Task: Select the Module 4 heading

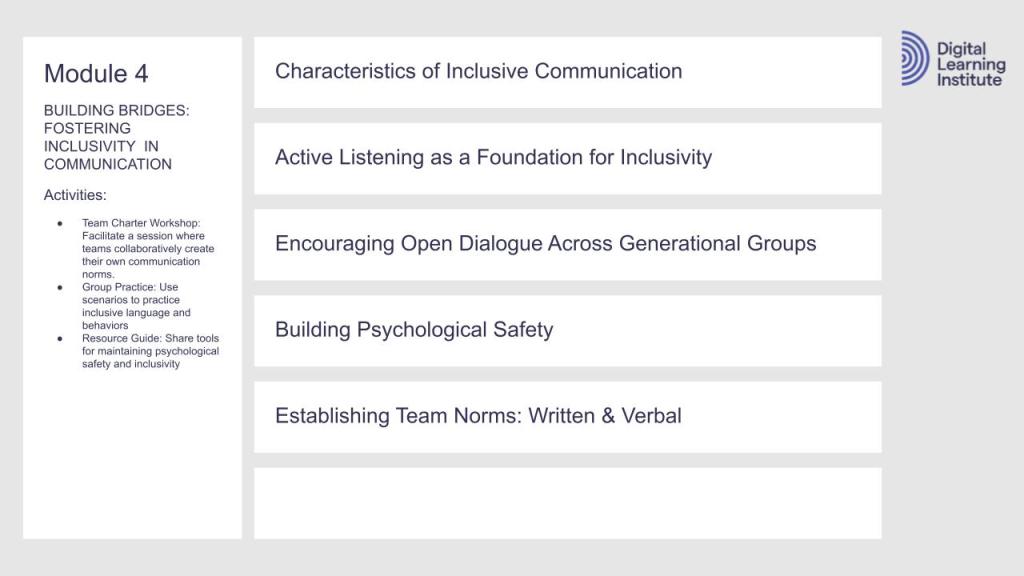Action: (96, 74)
